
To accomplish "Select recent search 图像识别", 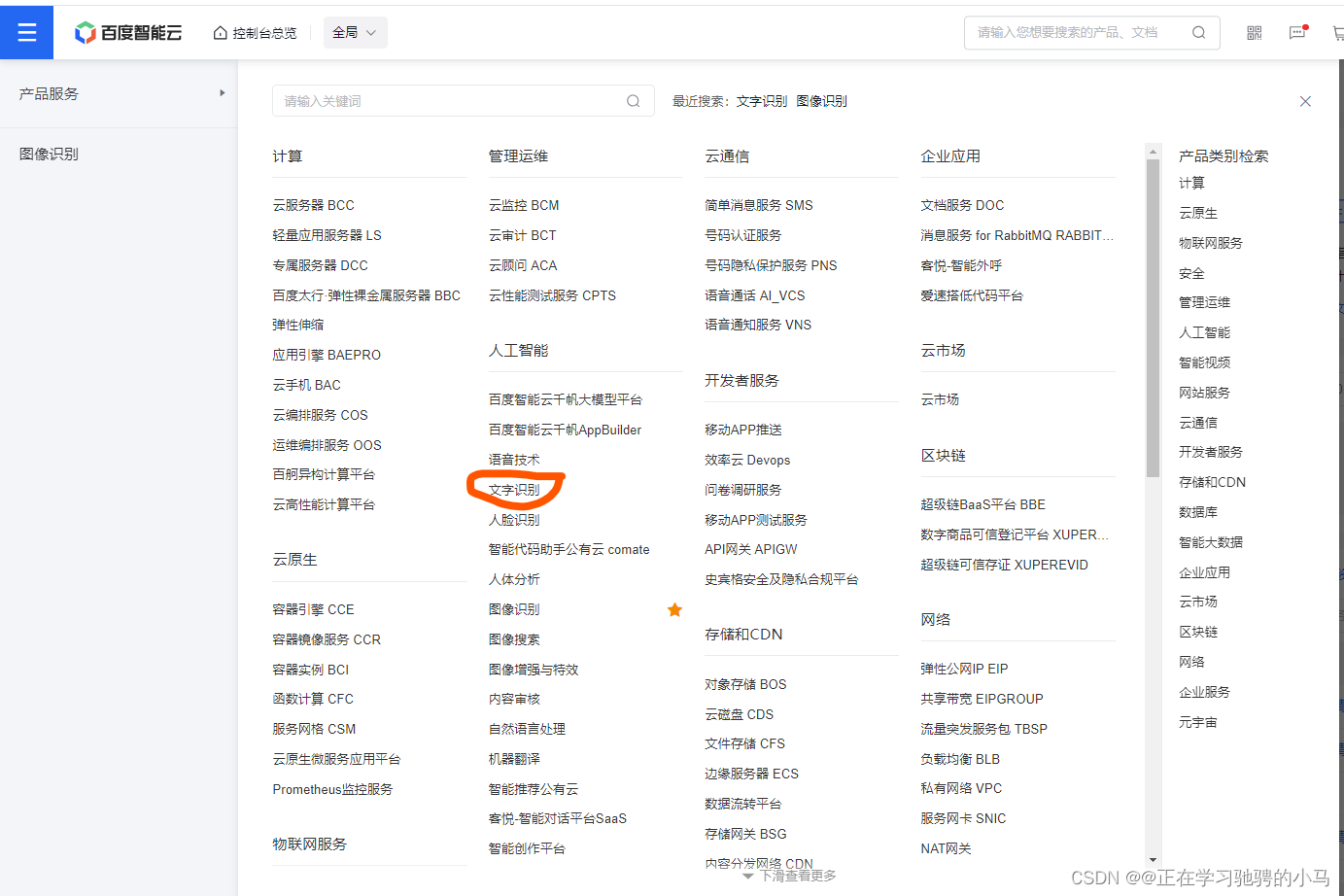I will click(821, 101).
